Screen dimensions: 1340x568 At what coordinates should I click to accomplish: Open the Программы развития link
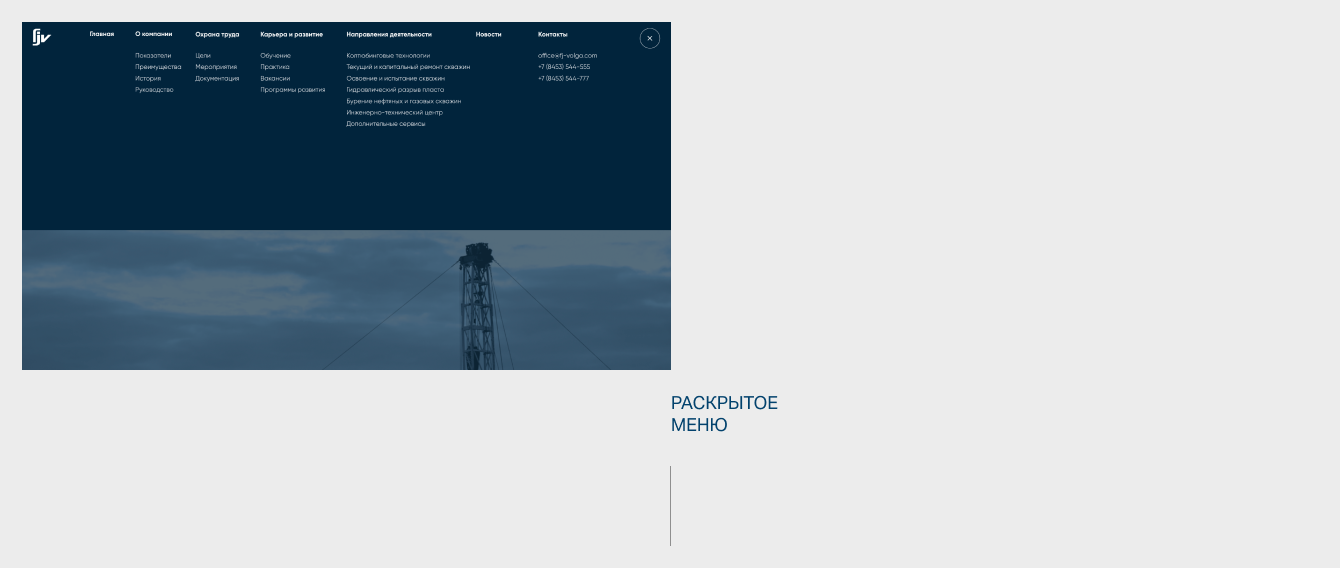point(293,90)
